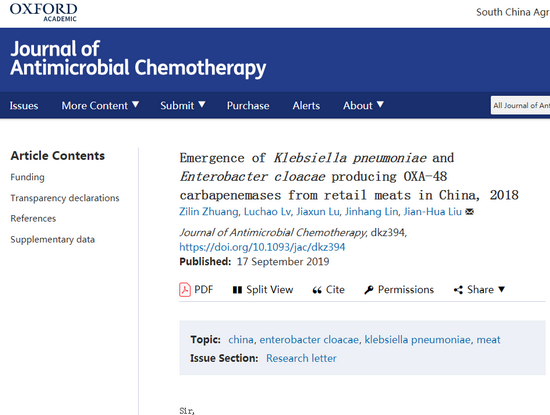Image resolution: width=550 pixels, height=415 pixels.
Task: Open Journal of Antimicrobial Chemotherapy banner logo
Action: (x=138, y=59)
